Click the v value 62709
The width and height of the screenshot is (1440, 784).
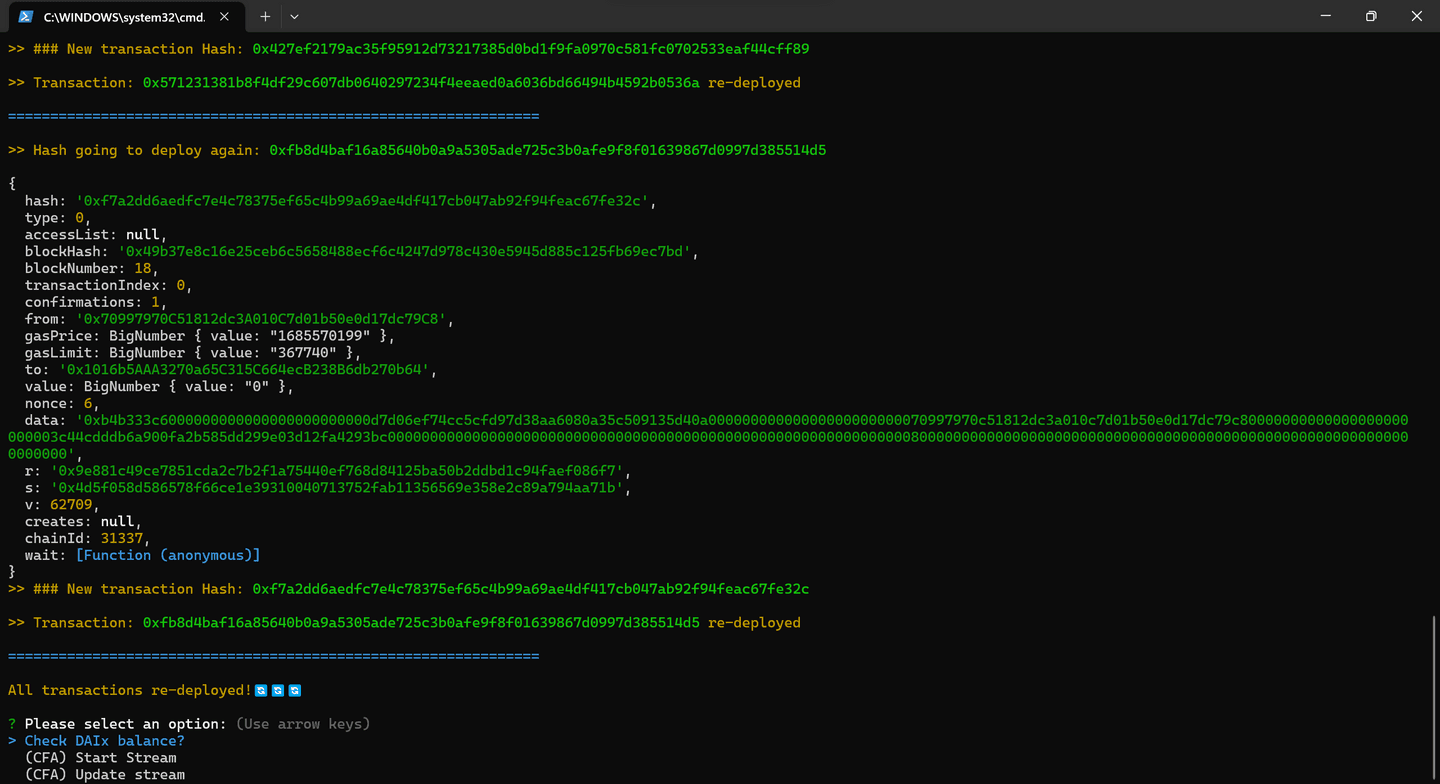coord(71,506)
